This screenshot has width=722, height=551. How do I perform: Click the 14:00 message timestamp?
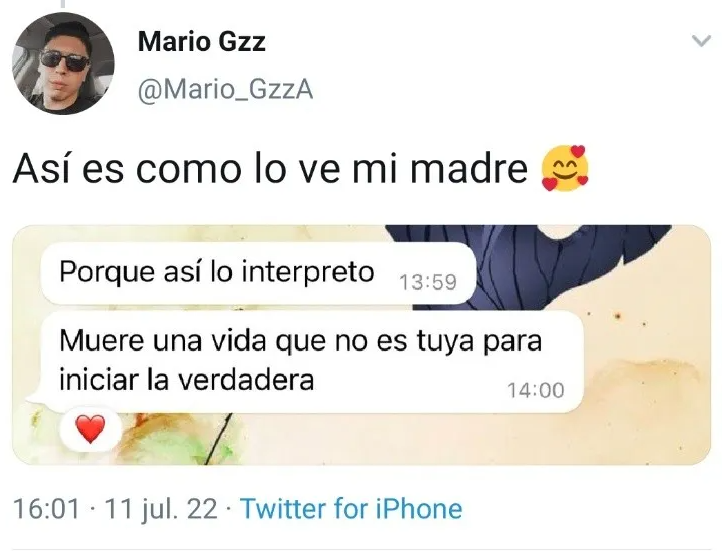[536, 390]
